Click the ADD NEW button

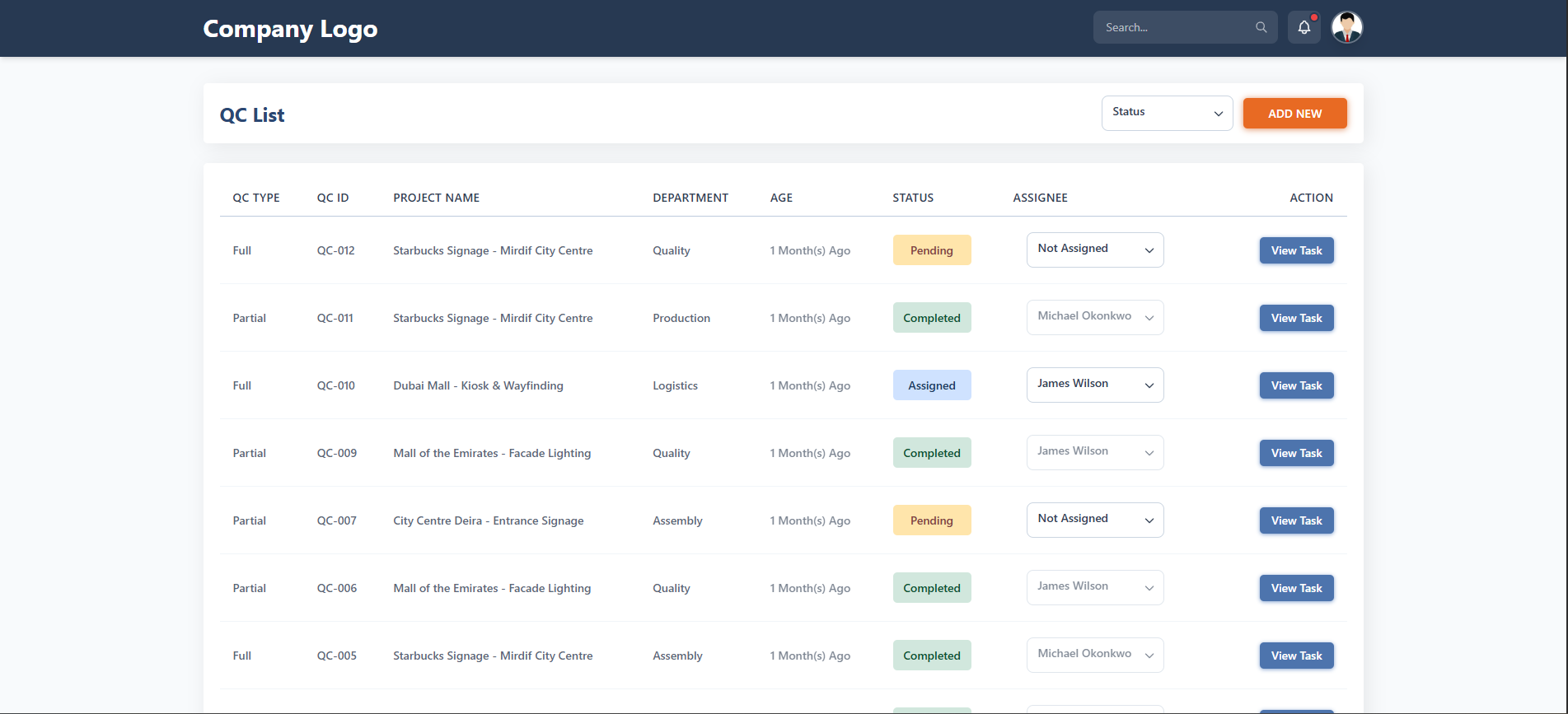tap(1294, 114)
